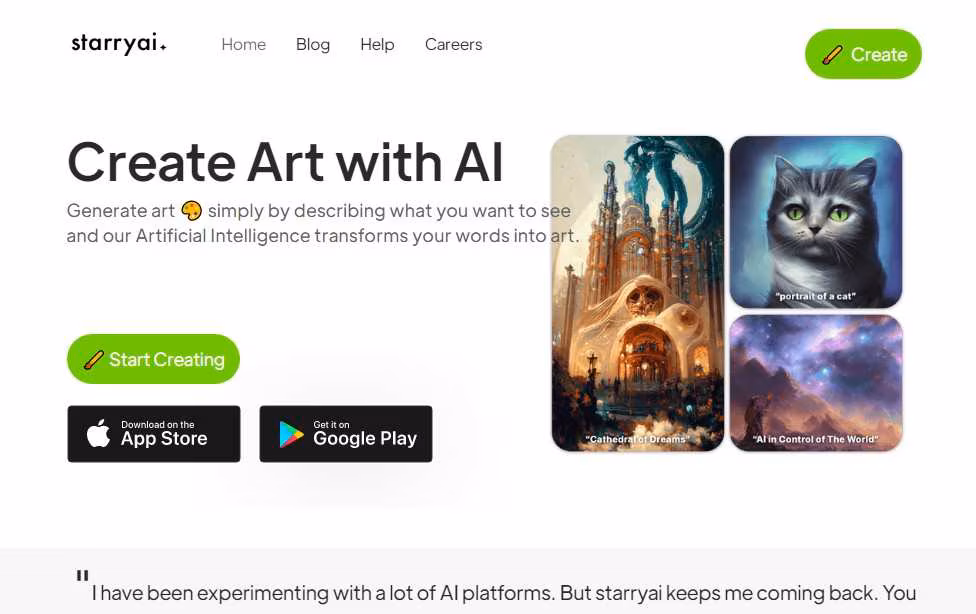
Task: Open the Cathedral of Dreams artwork
Action: click(637, 293)
